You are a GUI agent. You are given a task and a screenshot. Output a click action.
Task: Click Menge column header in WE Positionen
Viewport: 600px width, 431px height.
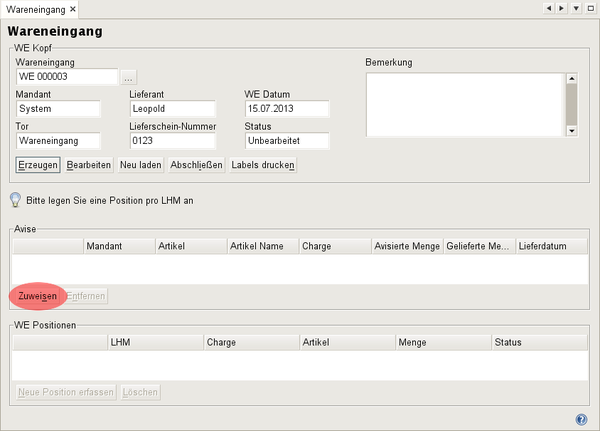(444, 343)
